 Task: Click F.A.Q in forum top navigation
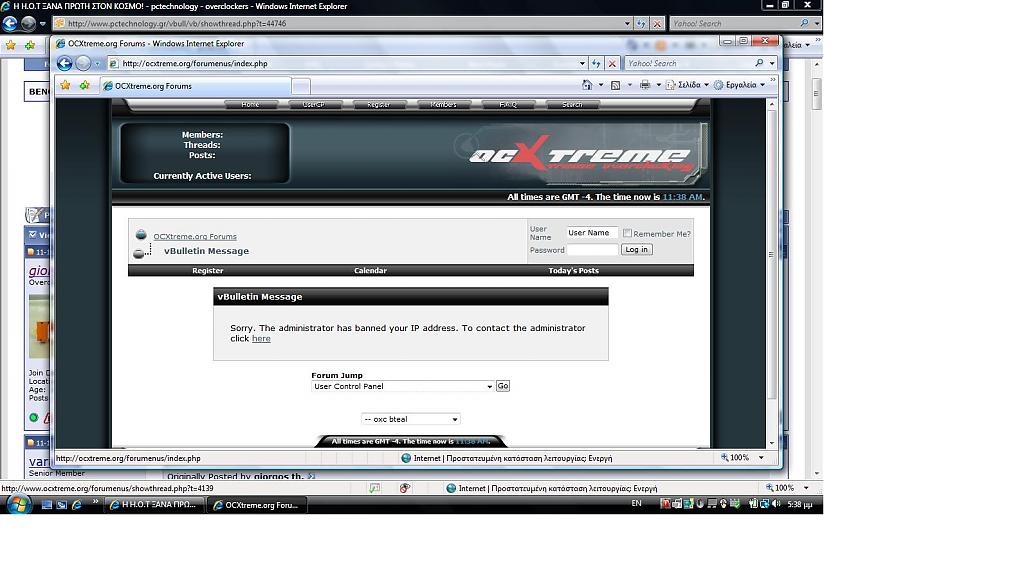tap(508, 104)
